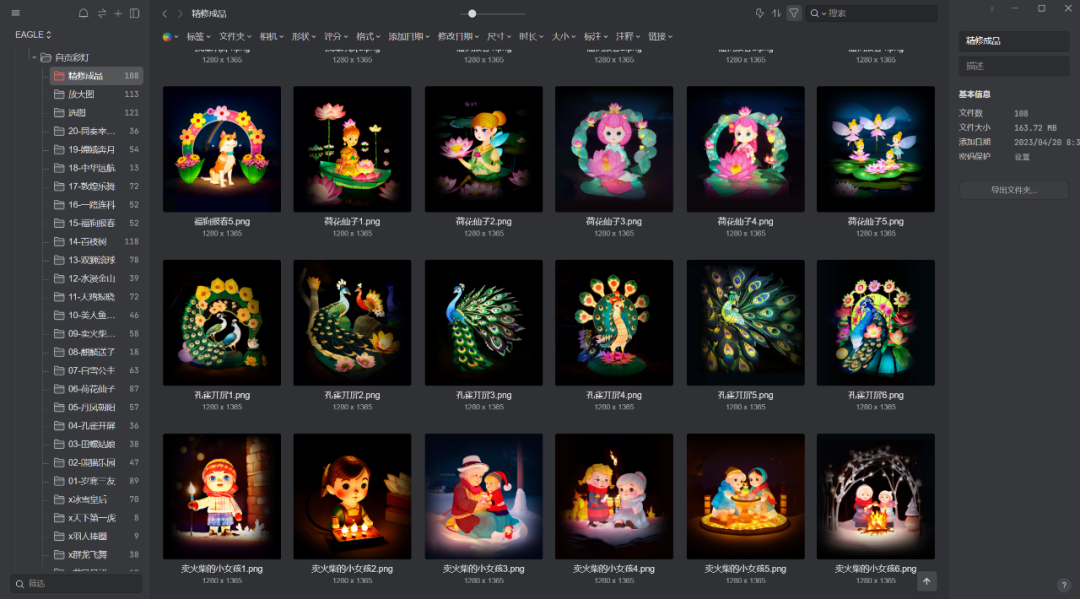Open the notifications bell
This screenshot has width=1080, height=599.
(83, 13)
